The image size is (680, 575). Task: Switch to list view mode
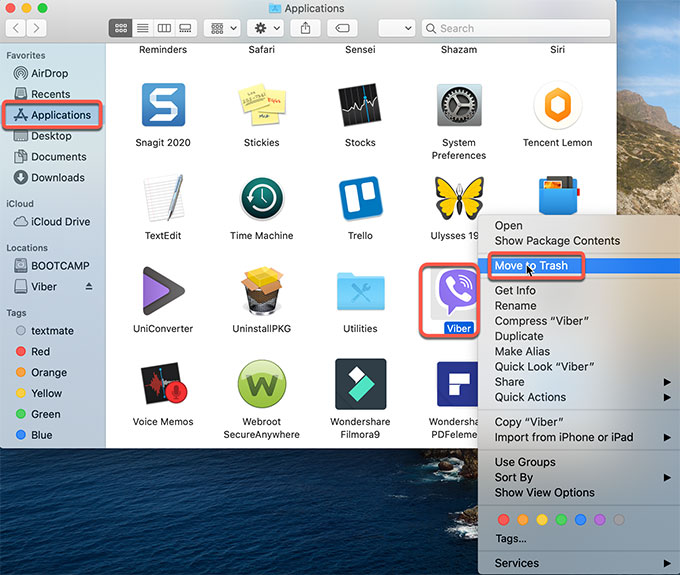coord(143,28)
